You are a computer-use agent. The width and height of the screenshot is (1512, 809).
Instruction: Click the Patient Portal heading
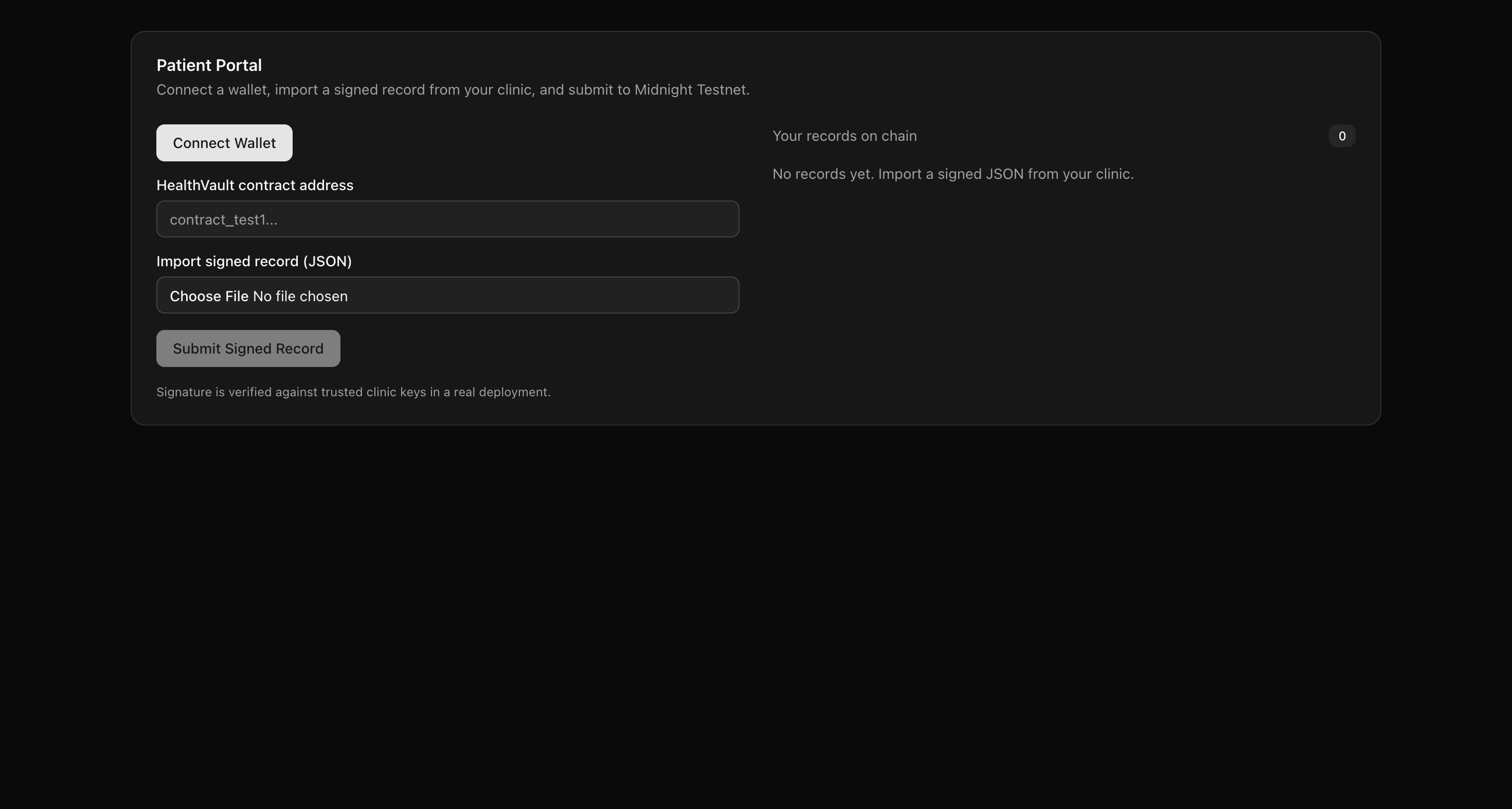coord(208,65)
